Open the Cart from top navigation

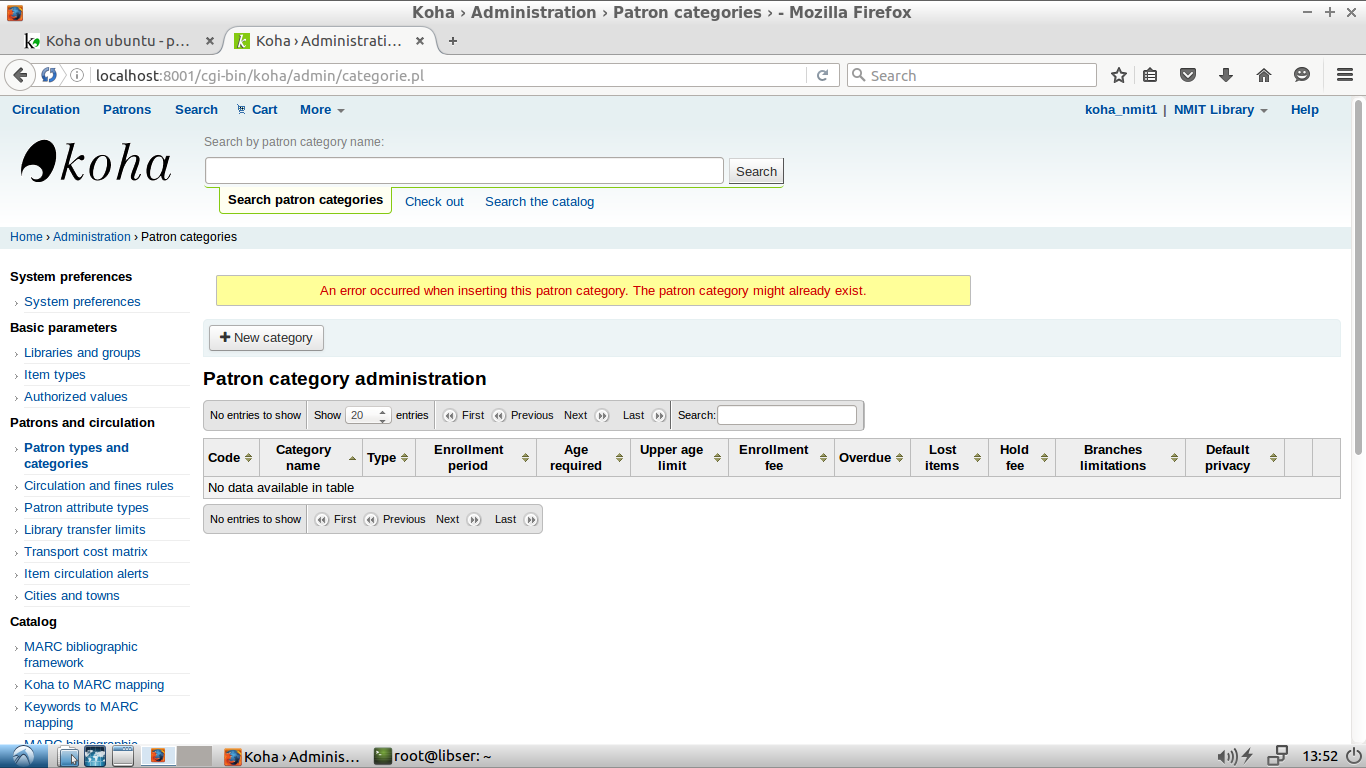257,110
